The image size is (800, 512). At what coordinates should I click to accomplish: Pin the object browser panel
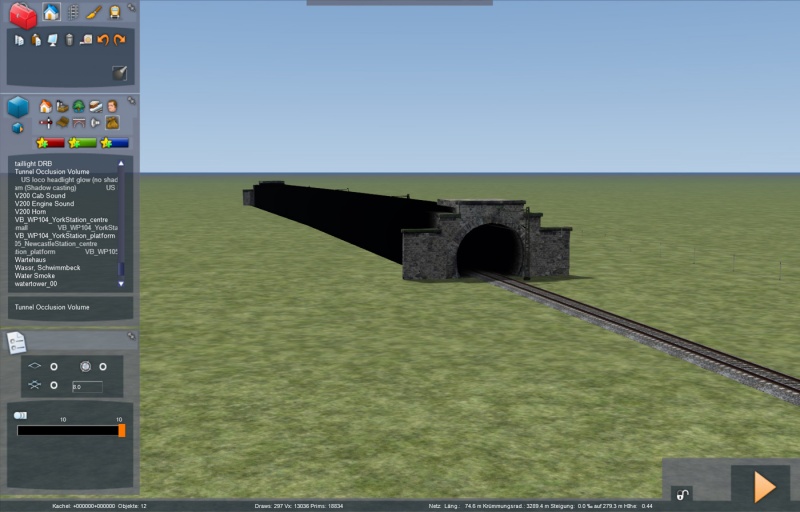coord(131,100)
